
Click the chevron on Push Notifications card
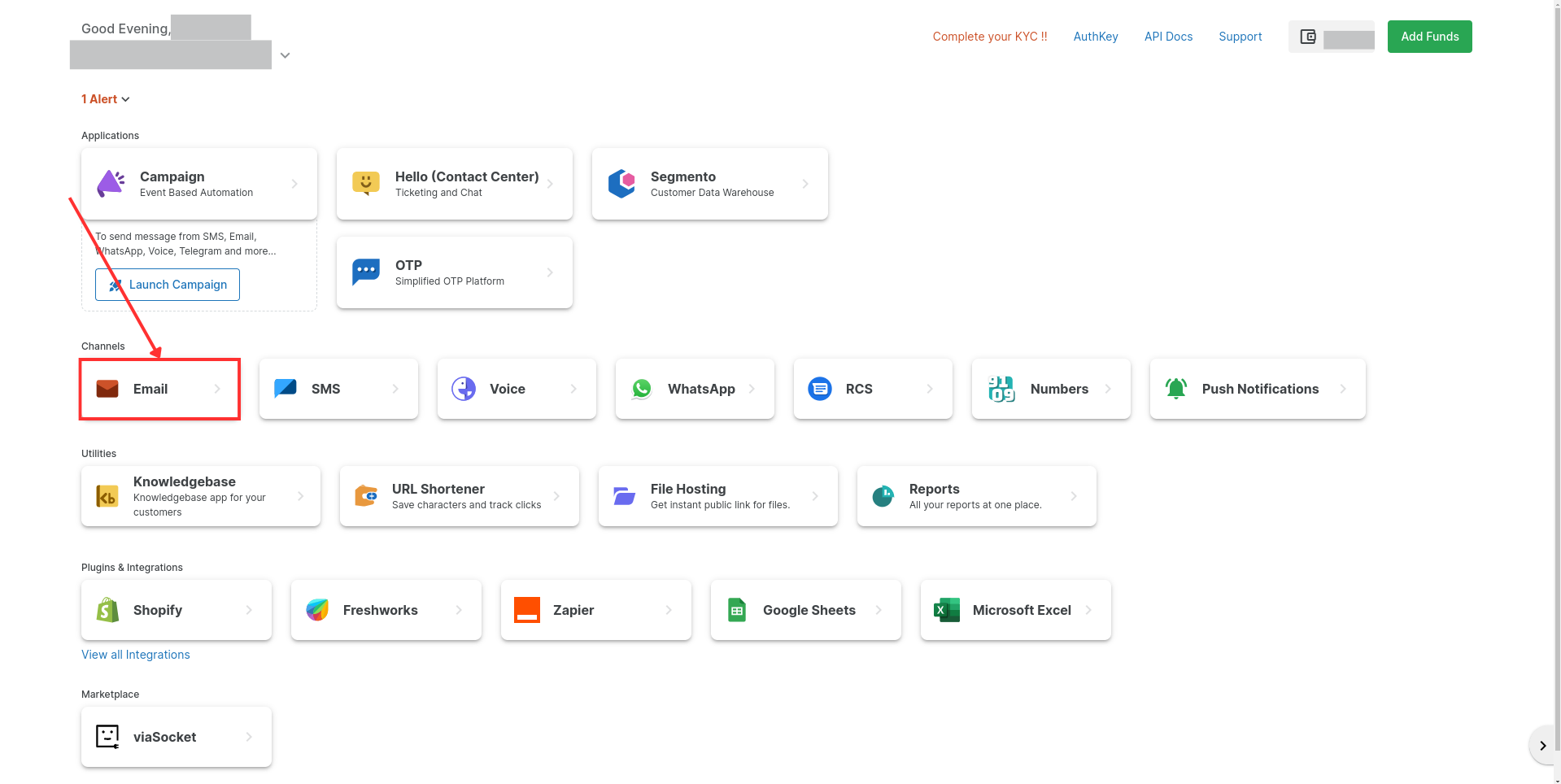(x=1343, y=389)
